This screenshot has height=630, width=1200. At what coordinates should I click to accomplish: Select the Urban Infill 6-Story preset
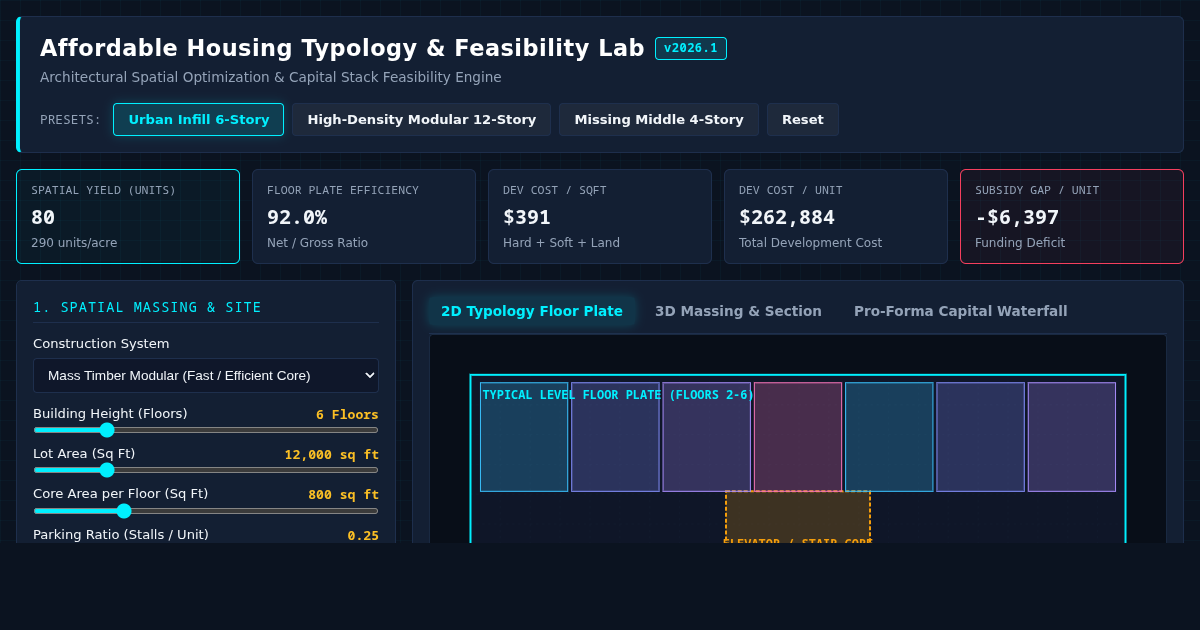point(198,120)
